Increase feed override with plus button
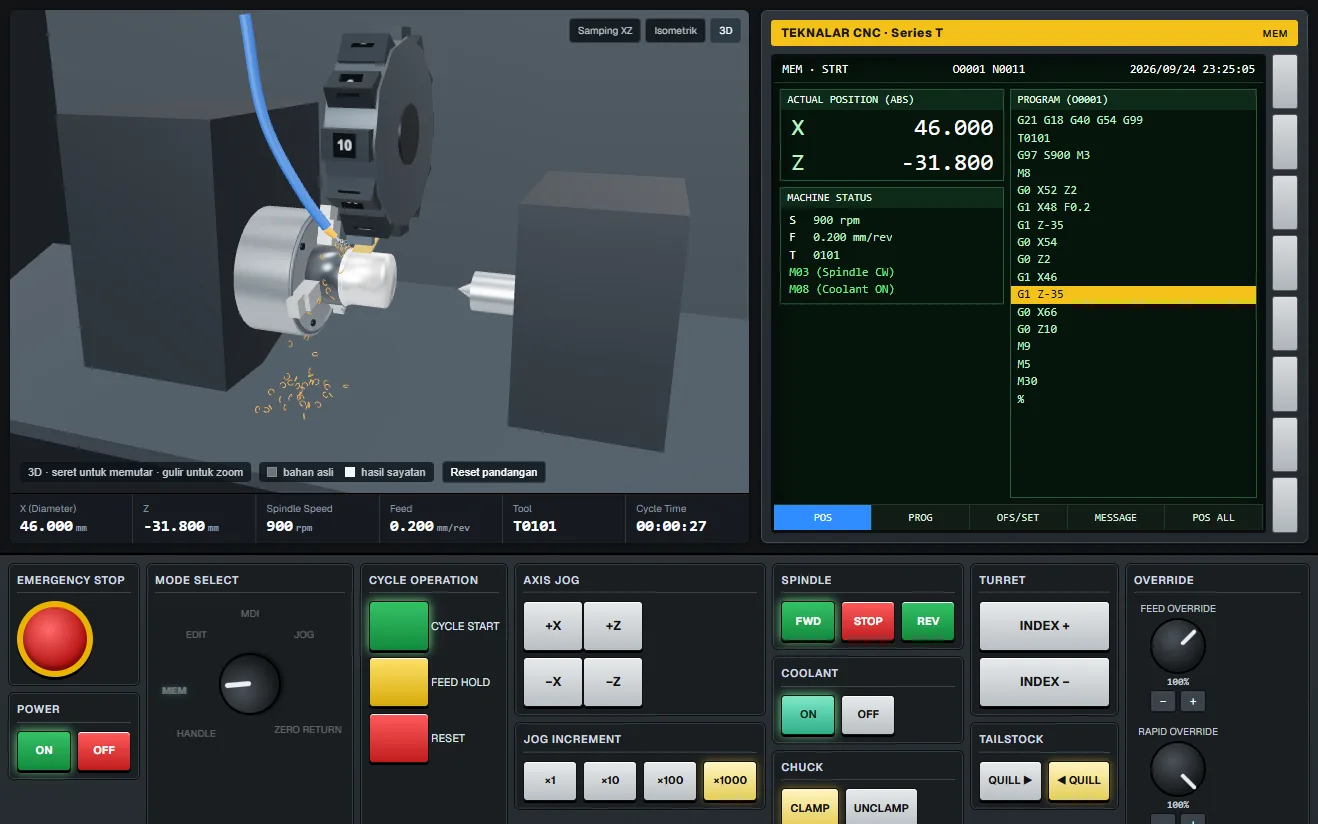 1193,701
